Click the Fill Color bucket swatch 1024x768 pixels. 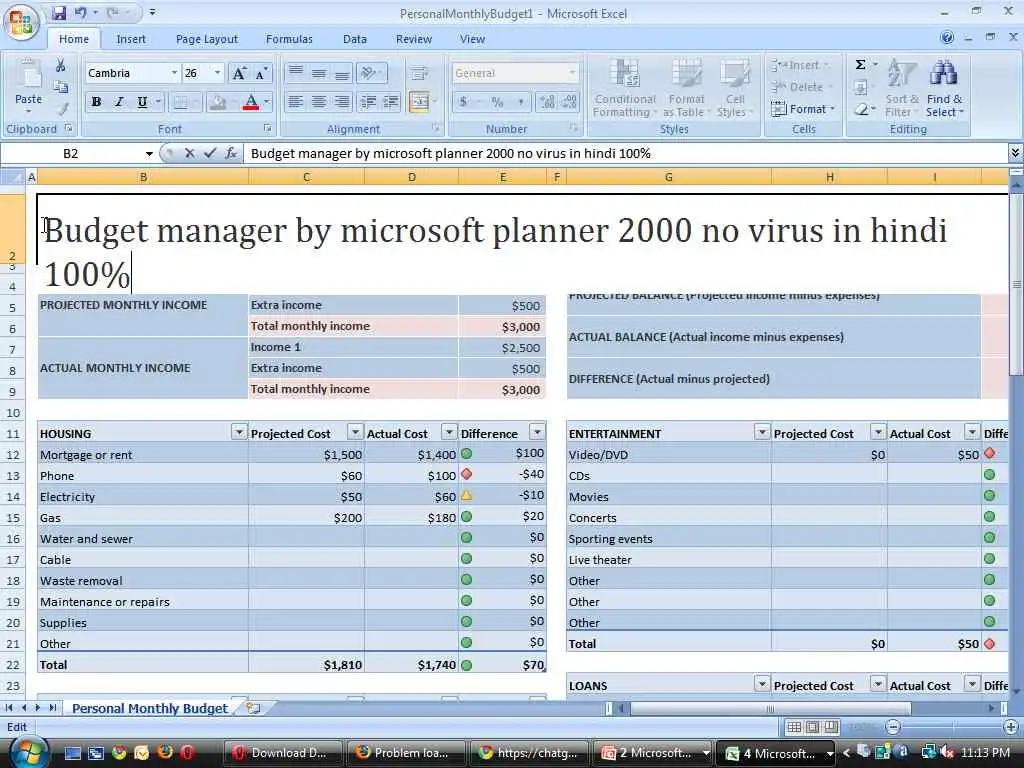pyautogui.click(x=217, y=102)
